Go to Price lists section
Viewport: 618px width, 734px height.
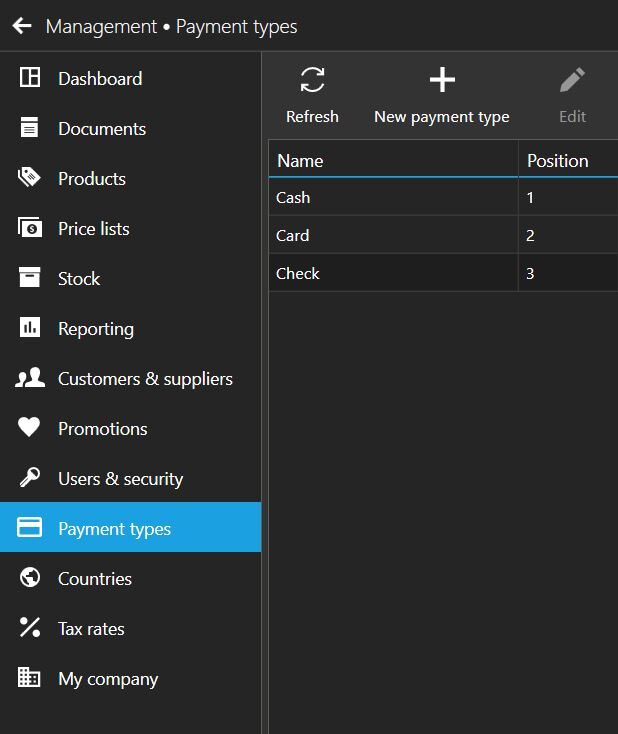[x=93, y=229]
